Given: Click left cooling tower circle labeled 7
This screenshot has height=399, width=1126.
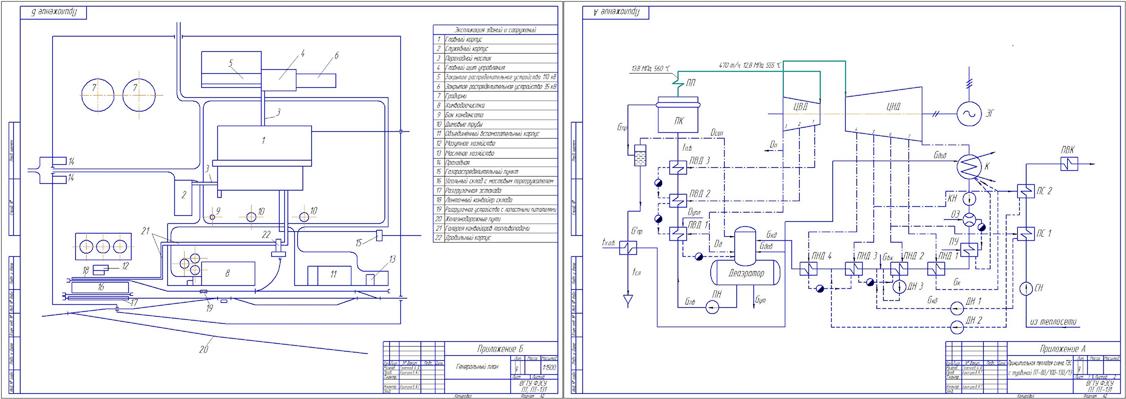Looking at the screenshot, I should coord(98,95).
